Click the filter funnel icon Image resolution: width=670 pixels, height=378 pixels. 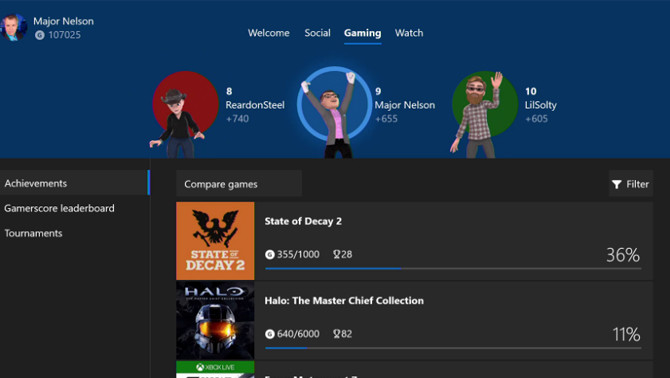point(616,185)
